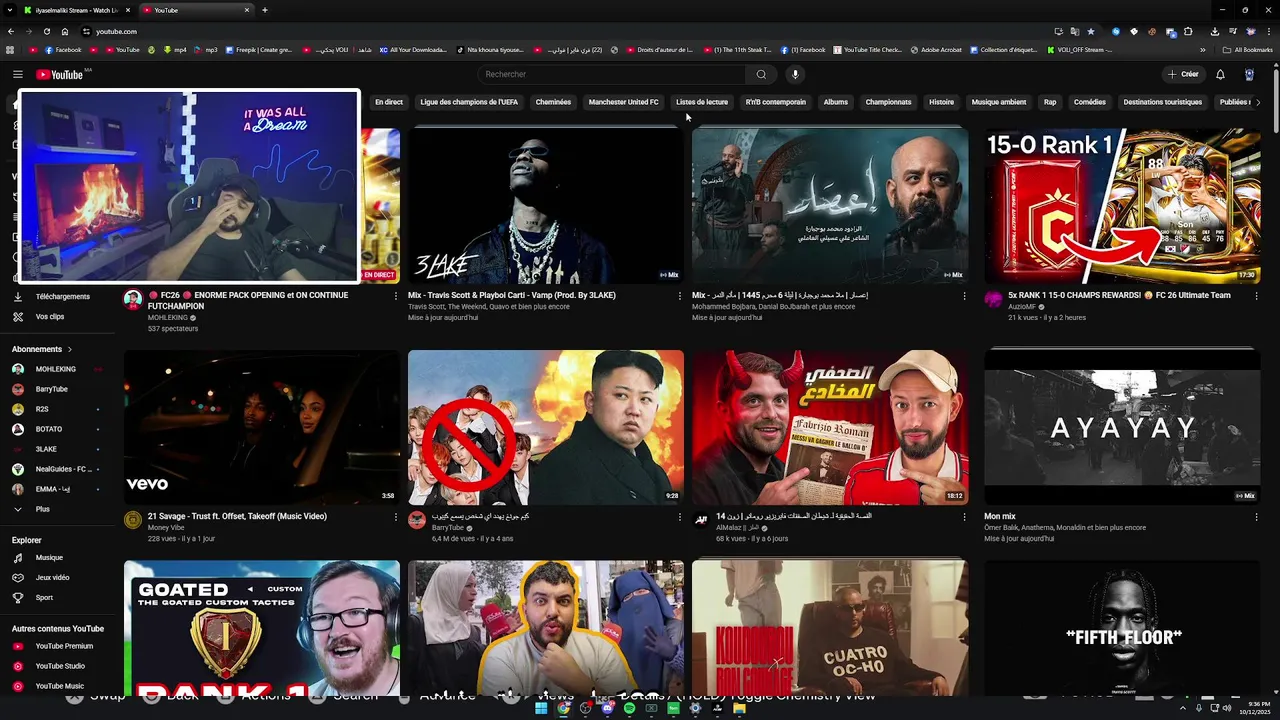Open File Explorer from the taskbar
This screenshot has width=1280, height=720.
pyautogui.click(x=739, y=708)
